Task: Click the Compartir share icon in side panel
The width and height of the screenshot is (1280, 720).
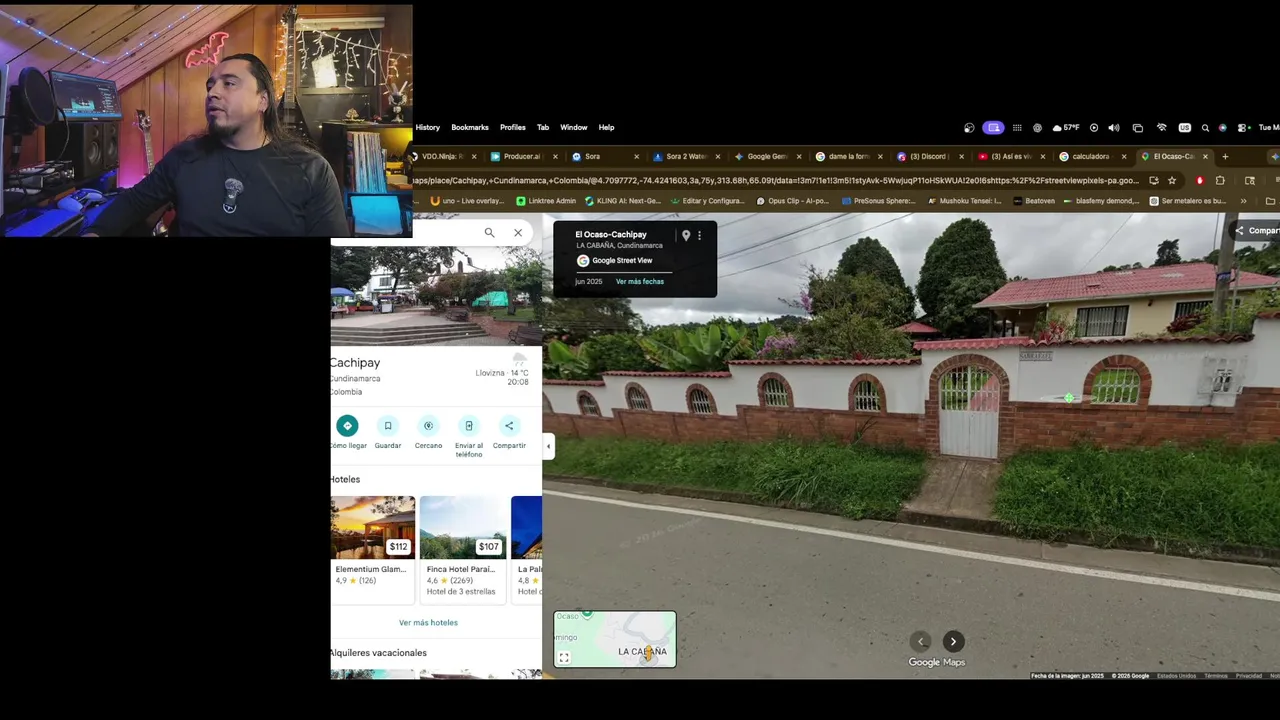Action: coord(509,425)
